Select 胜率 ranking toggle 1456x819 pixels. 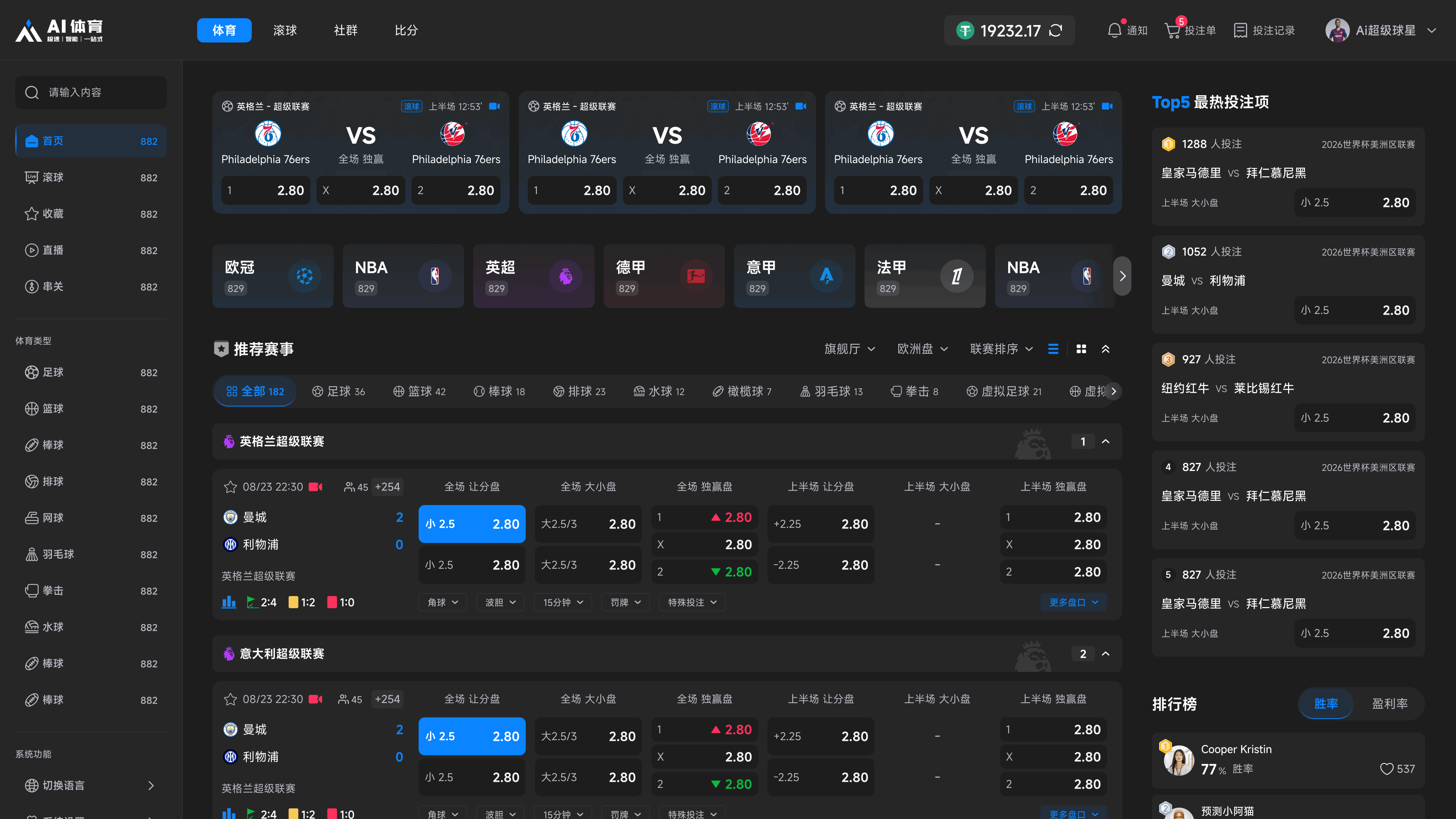pyautogui.click(x=1326, y=704)
